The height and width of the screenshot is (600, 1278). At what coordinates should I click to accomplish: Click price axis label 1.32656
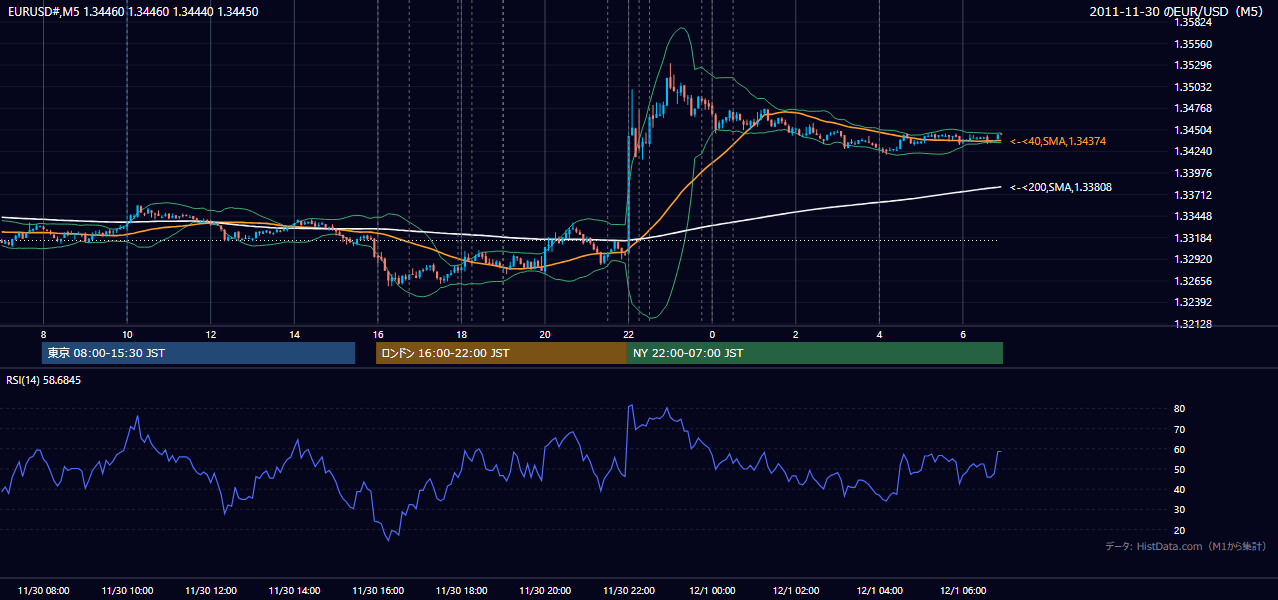(1195, 281)
